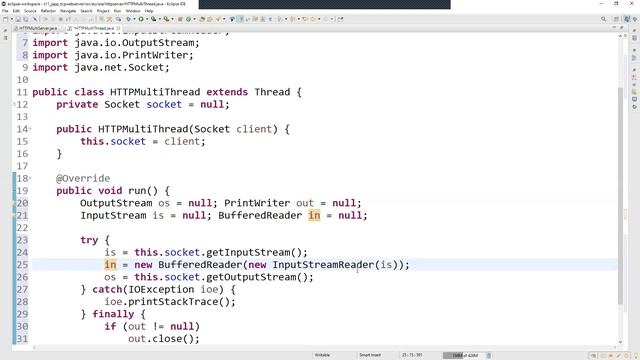Click the warning marker at line 21
The width and height of the screenshot is (640, 360).
[x=14, y=215]
